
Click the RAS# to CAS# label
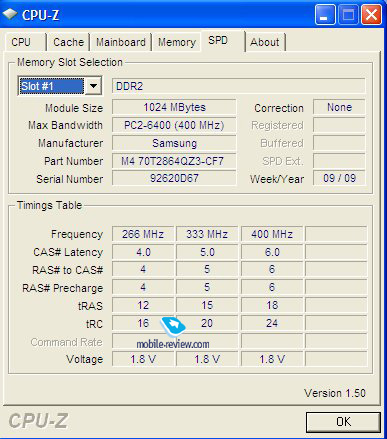click(68, 270)
